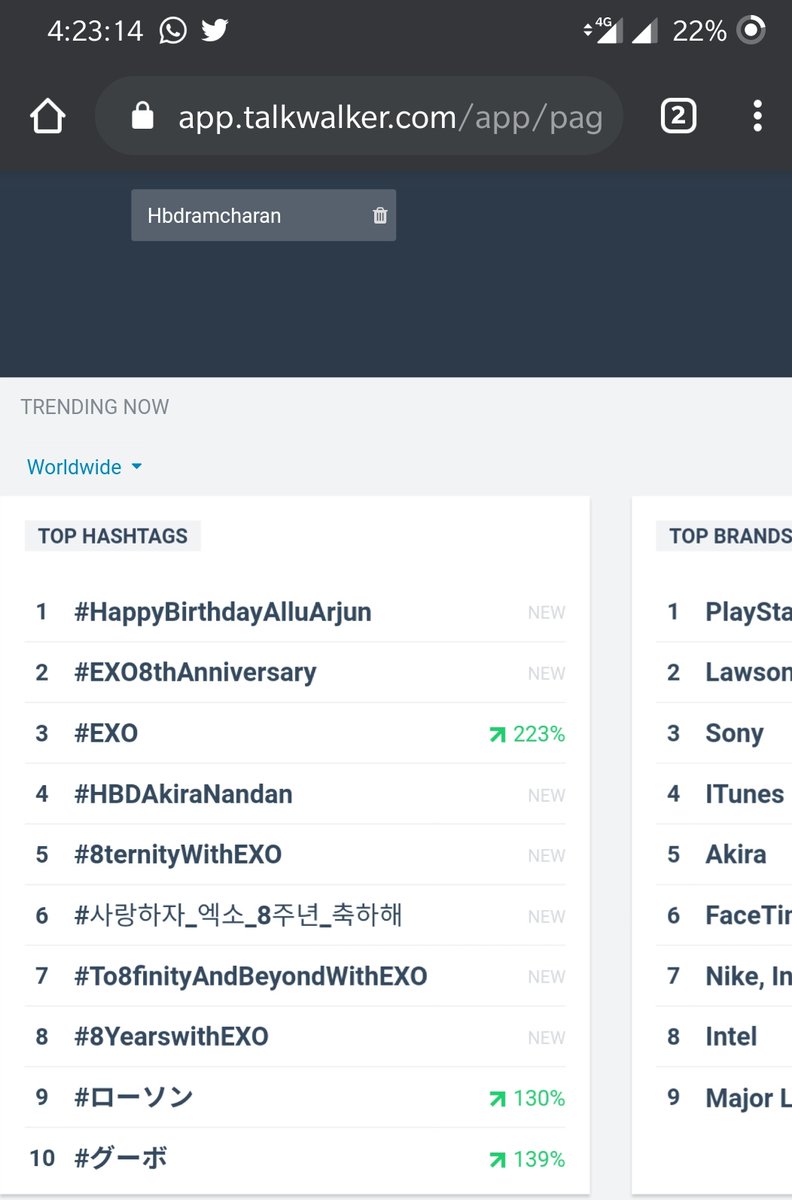This screenshot has width=792, height=1200.
Task: Open the Nike brand entry
Action: pyautogui.click(x=748, y=977)
